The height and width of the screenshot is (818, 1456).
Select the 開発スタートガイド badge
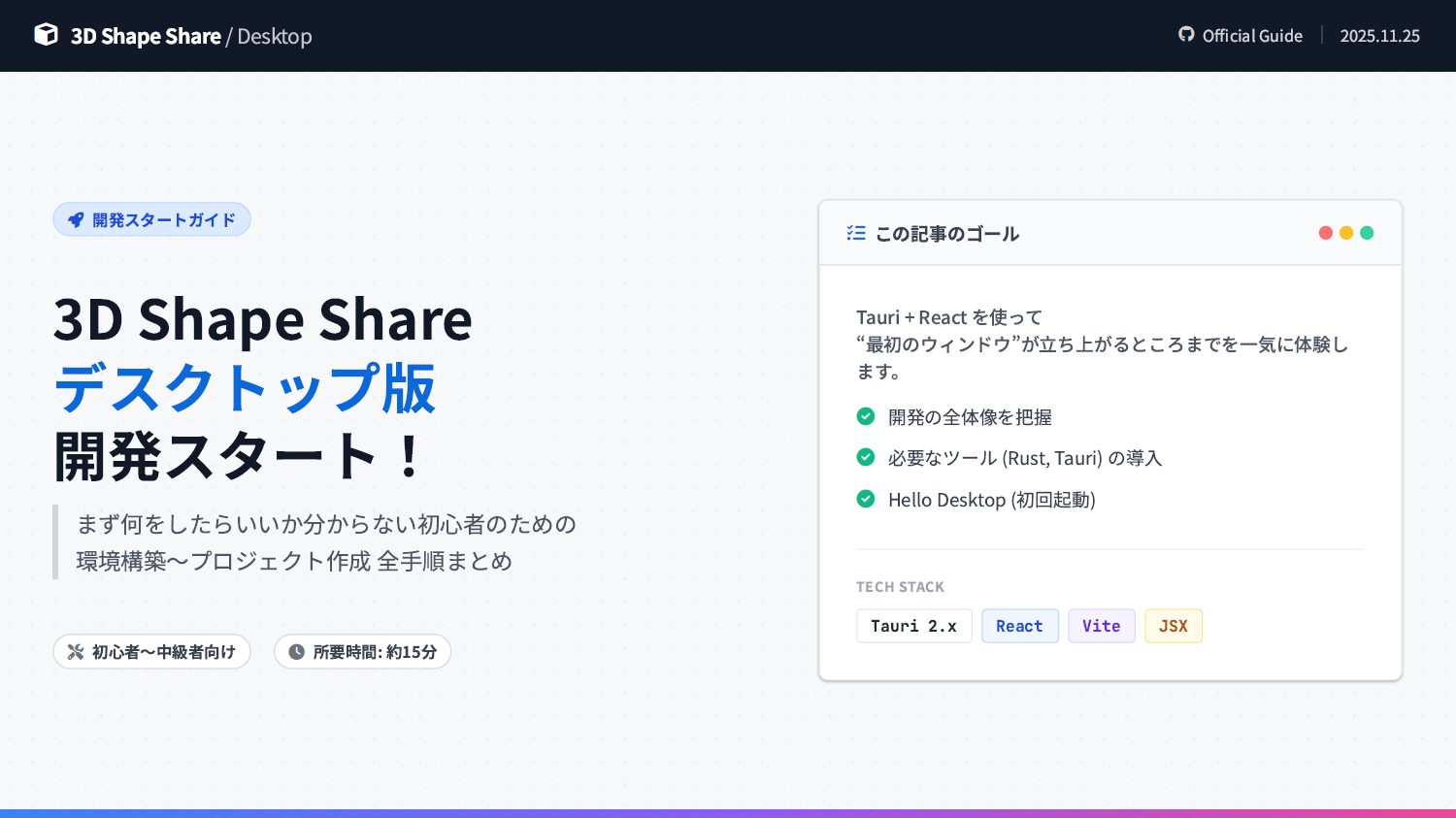click(x=151, y=220)
